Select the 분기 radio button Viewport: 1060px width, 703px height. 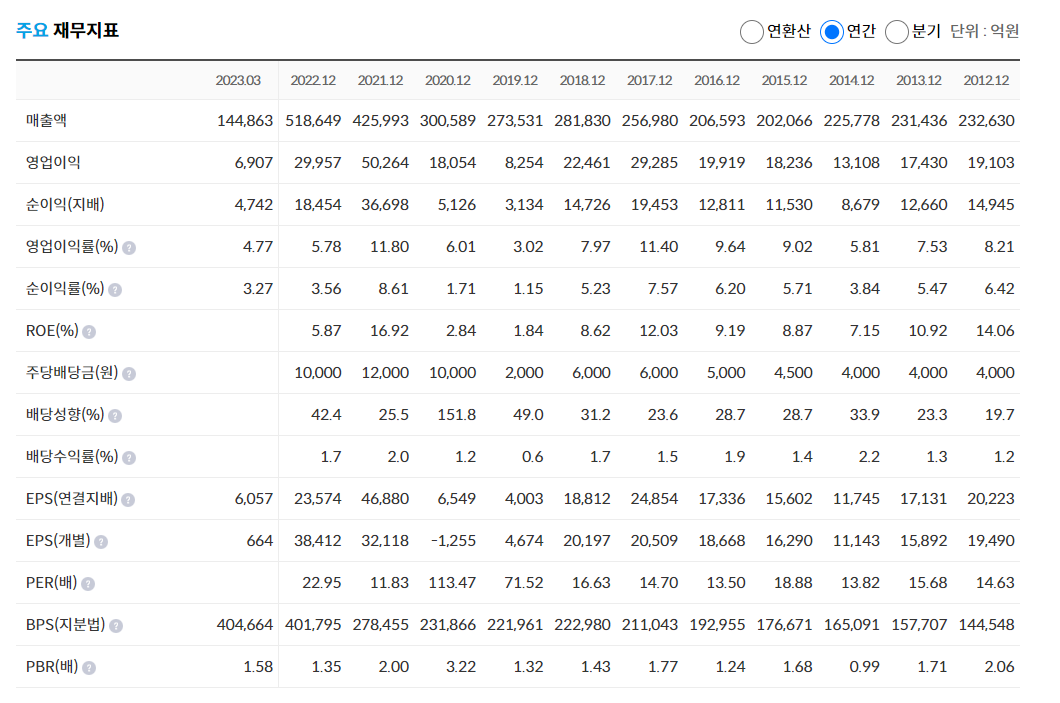[x=896, y=32]
